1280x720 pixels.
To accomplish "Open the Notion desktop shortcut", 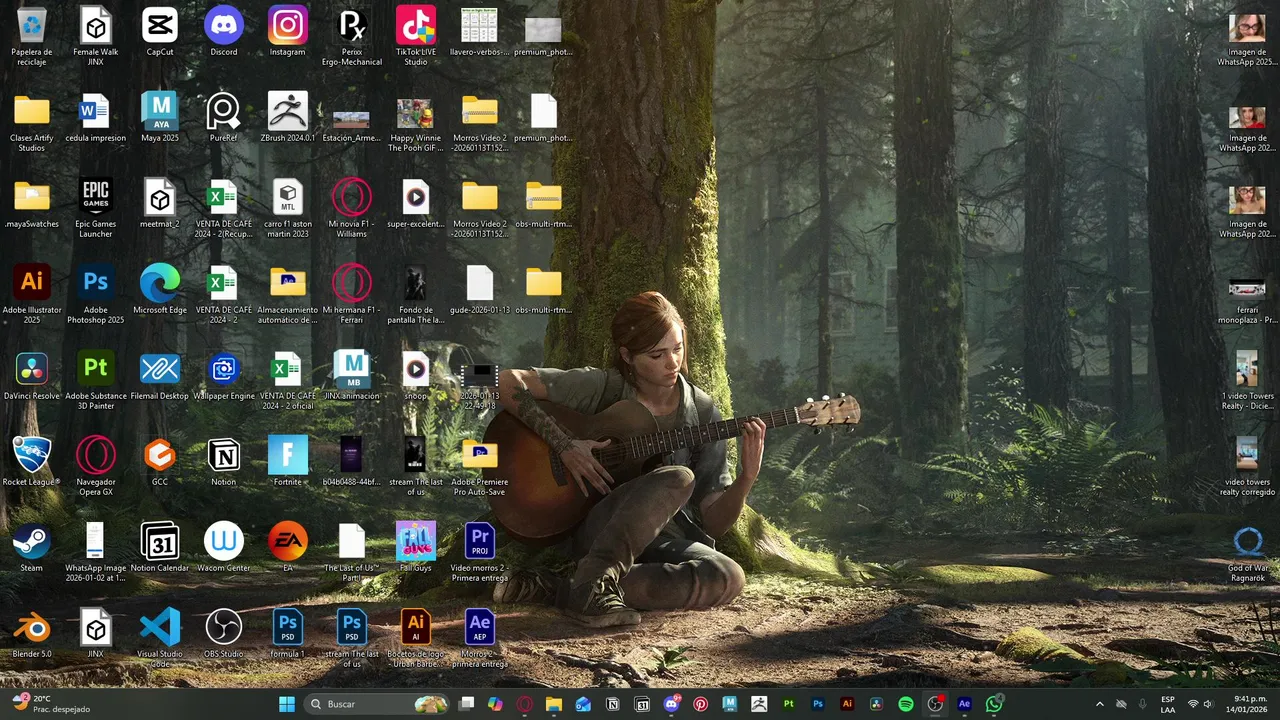I will click(224, 462).
